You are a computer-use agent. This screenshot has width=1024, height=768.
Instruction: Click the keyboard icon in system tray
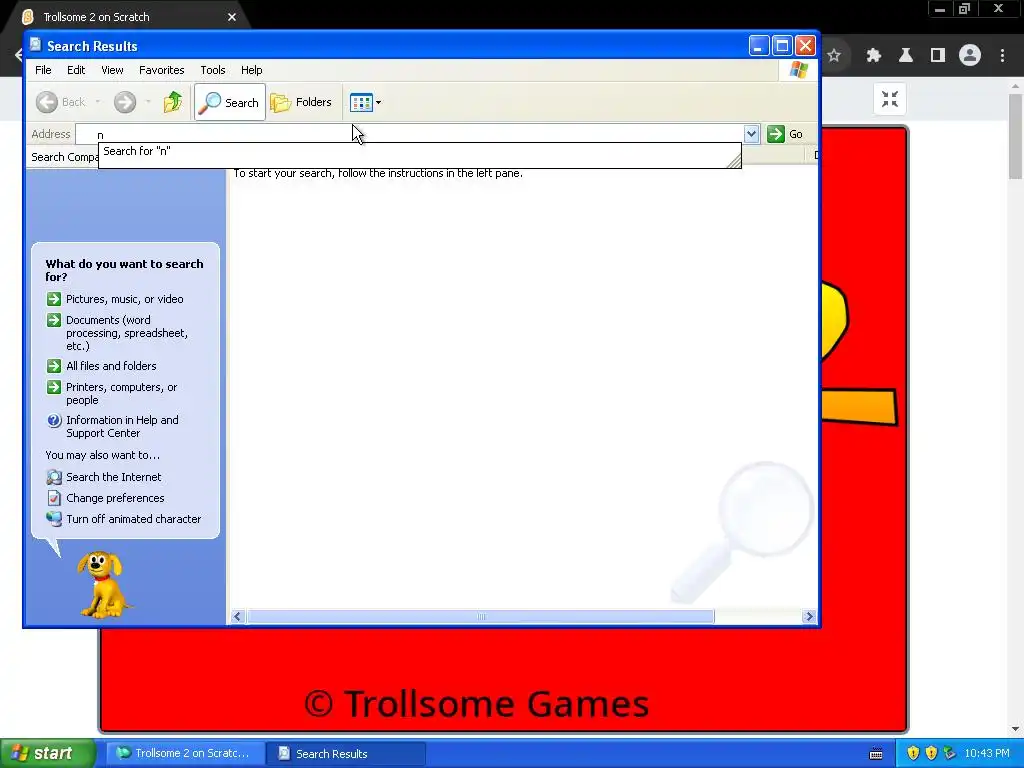click(x=876, y=754)
